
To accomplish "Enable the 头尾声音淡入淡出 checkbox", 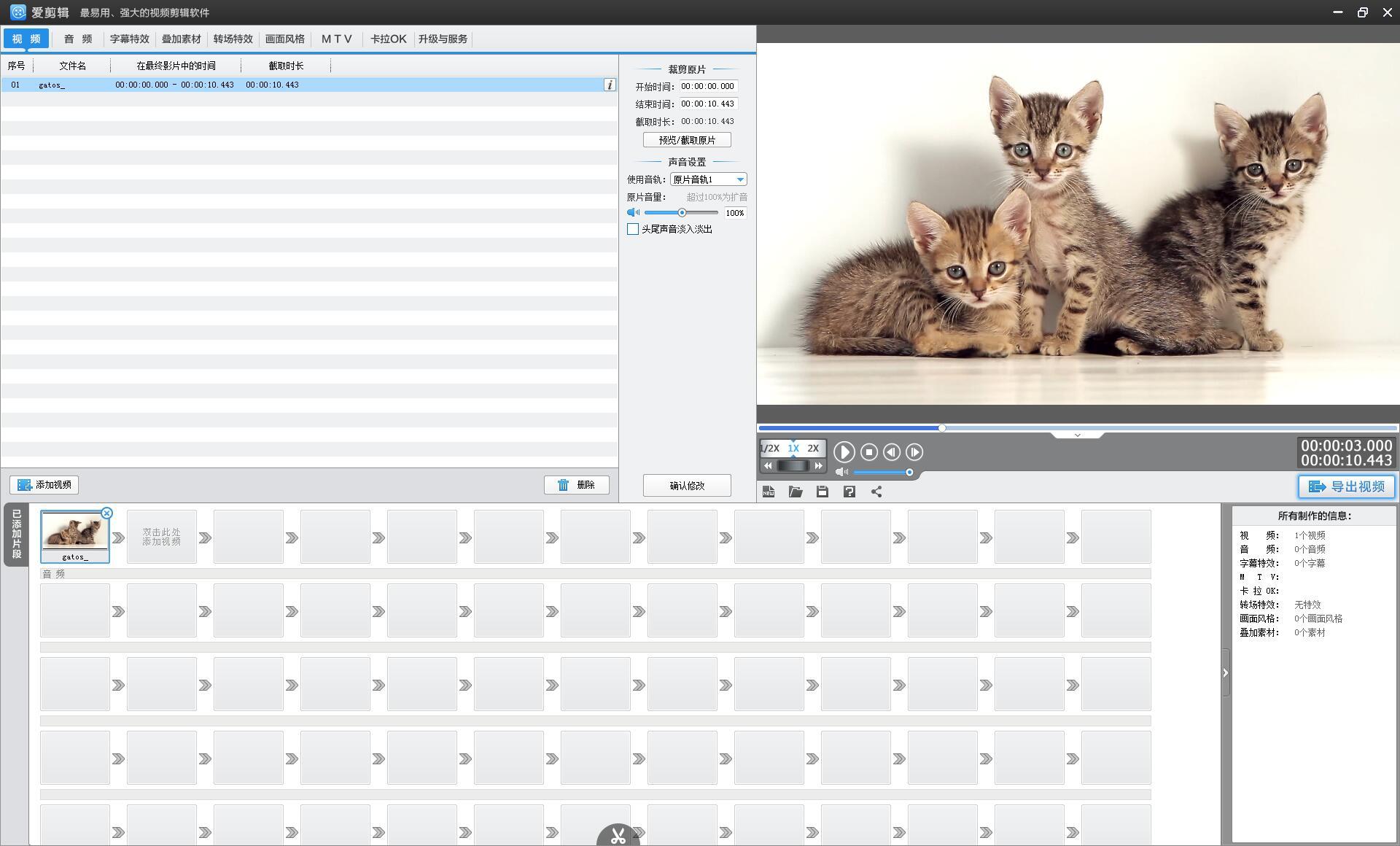I will (633, 229).
